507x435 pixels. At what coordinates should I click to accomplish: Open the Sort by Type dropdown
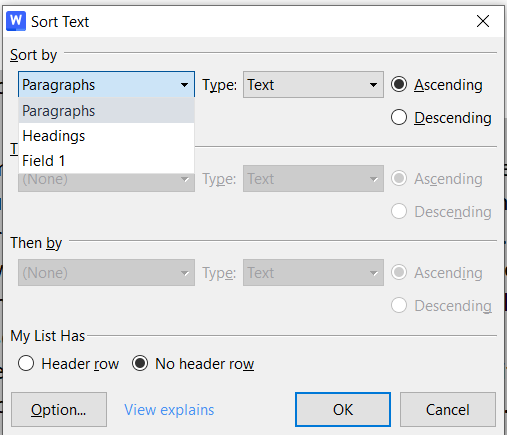click(313, 84)
